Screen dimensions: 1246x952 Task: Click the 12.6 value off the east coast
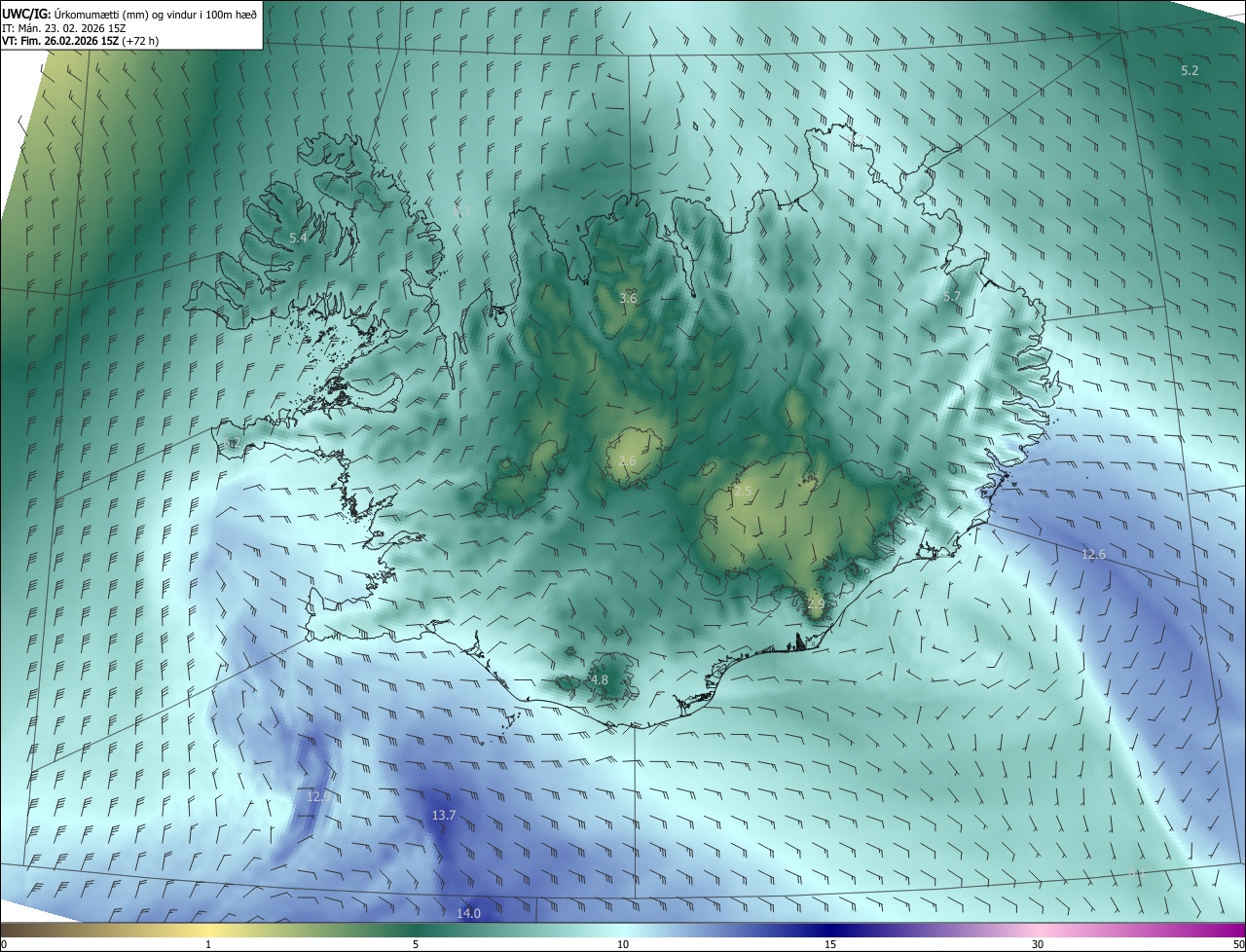[x=1093, y=555]
